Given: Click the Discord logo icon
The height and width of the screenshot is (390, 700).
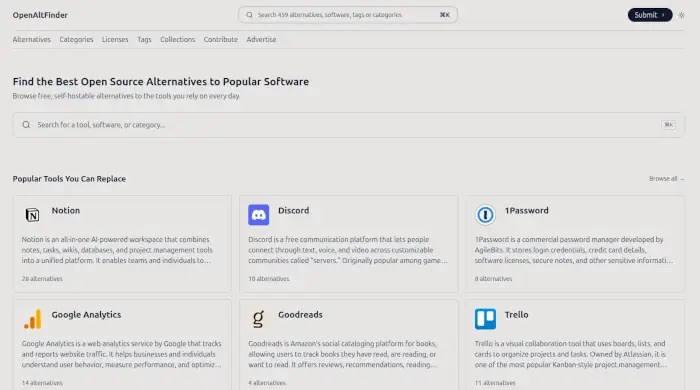Looking at the screenshot, I should click(258, 215).
